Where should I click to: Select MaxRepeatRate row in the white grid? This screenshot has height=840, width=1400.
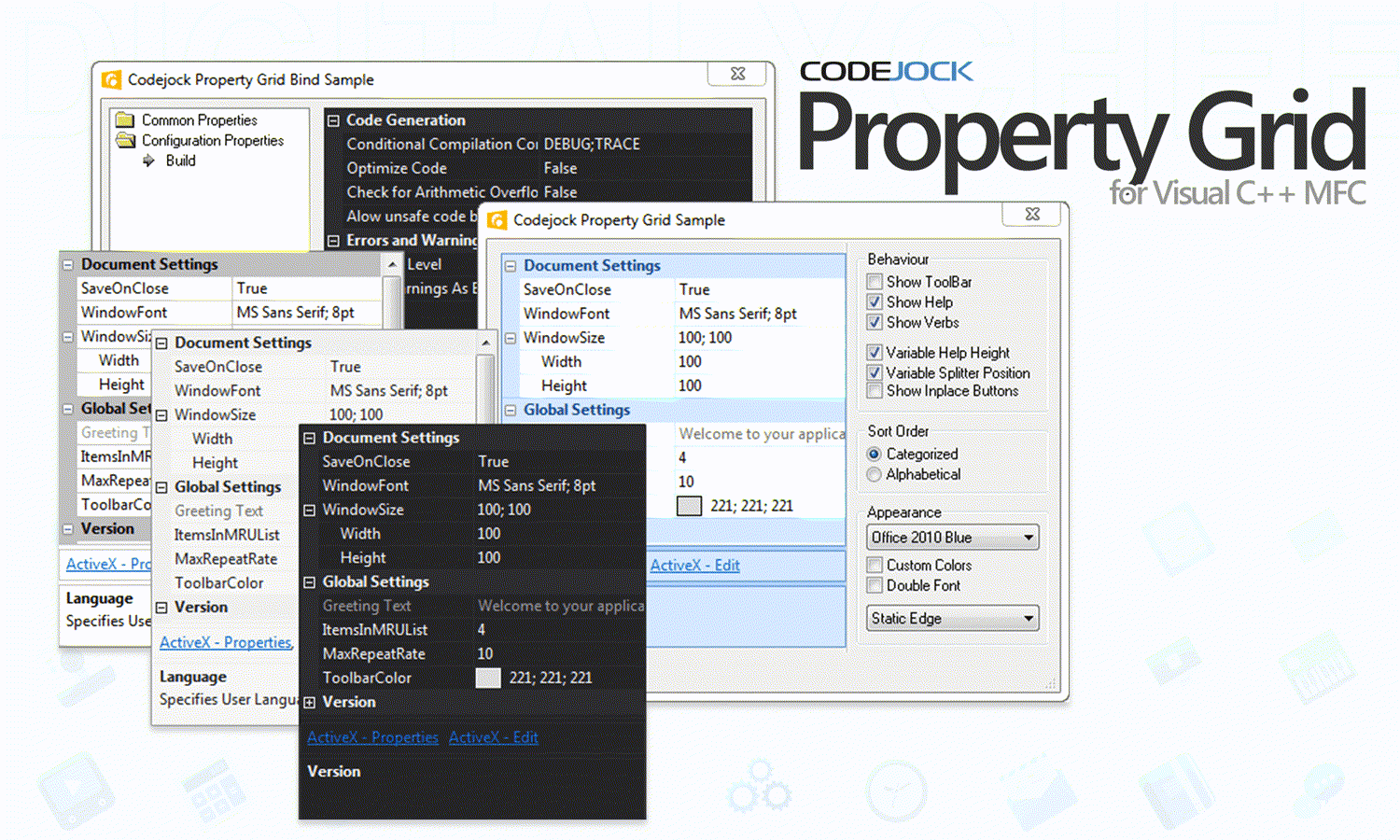click(x=225, y=559)
